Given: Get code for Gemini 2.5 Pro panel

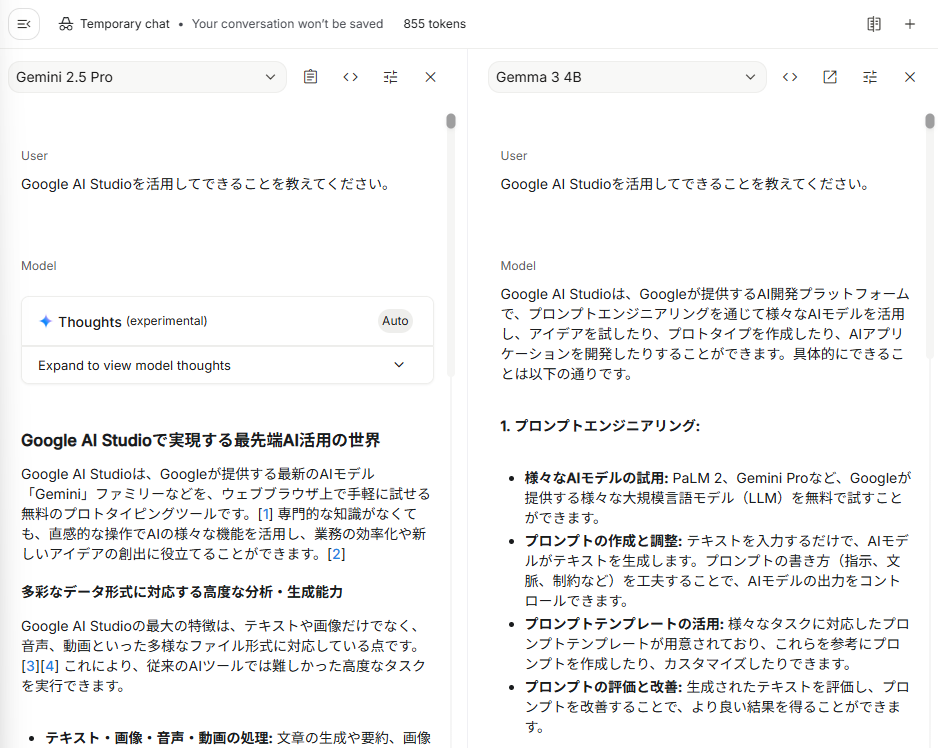Looking at the screenshot, I should [x=351, y=77].
